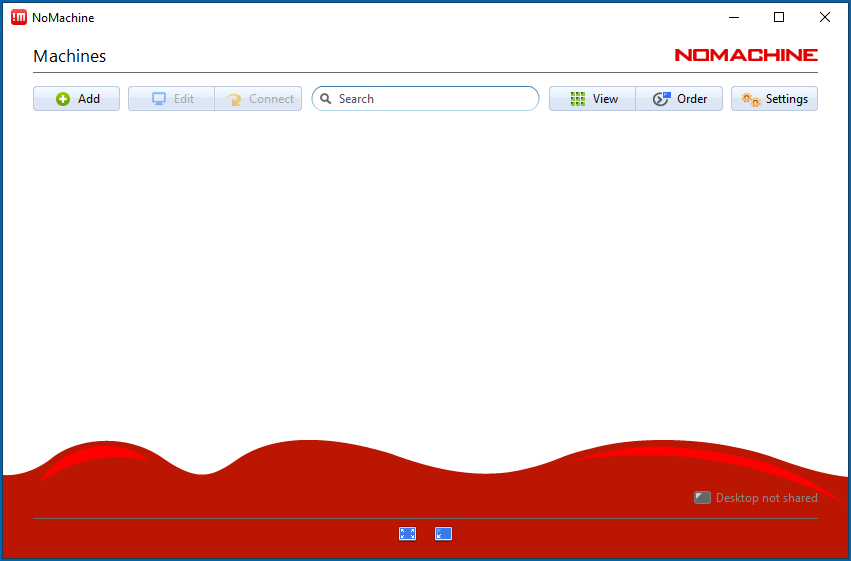Close the NoMachine window
The image size is (851, 561).
824,17
